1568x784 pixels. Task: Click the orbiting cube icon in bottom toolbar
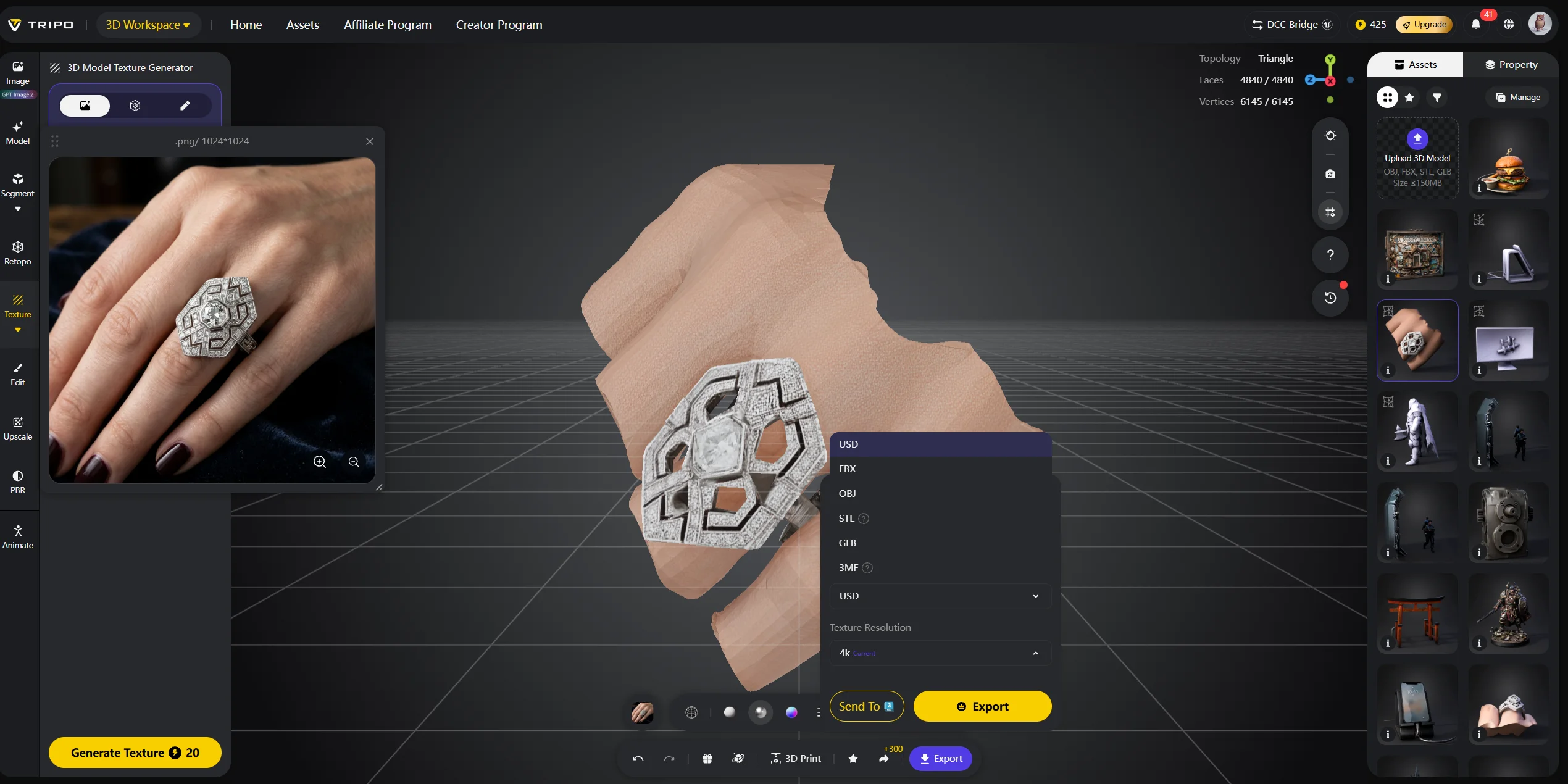pyautogui.click(x=738, y=759)
